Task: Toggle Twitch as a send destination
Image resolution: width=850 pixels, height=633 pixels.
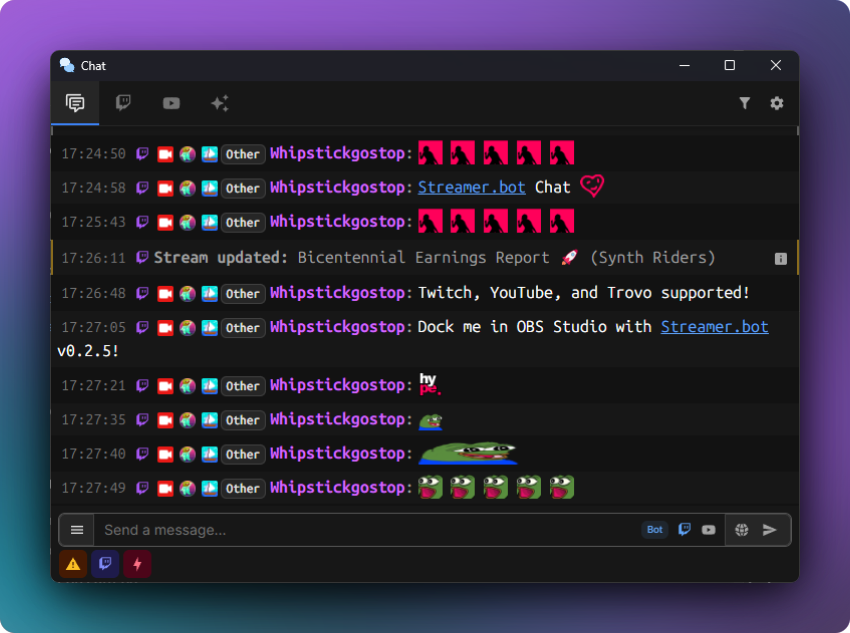Action: point(684,529)
